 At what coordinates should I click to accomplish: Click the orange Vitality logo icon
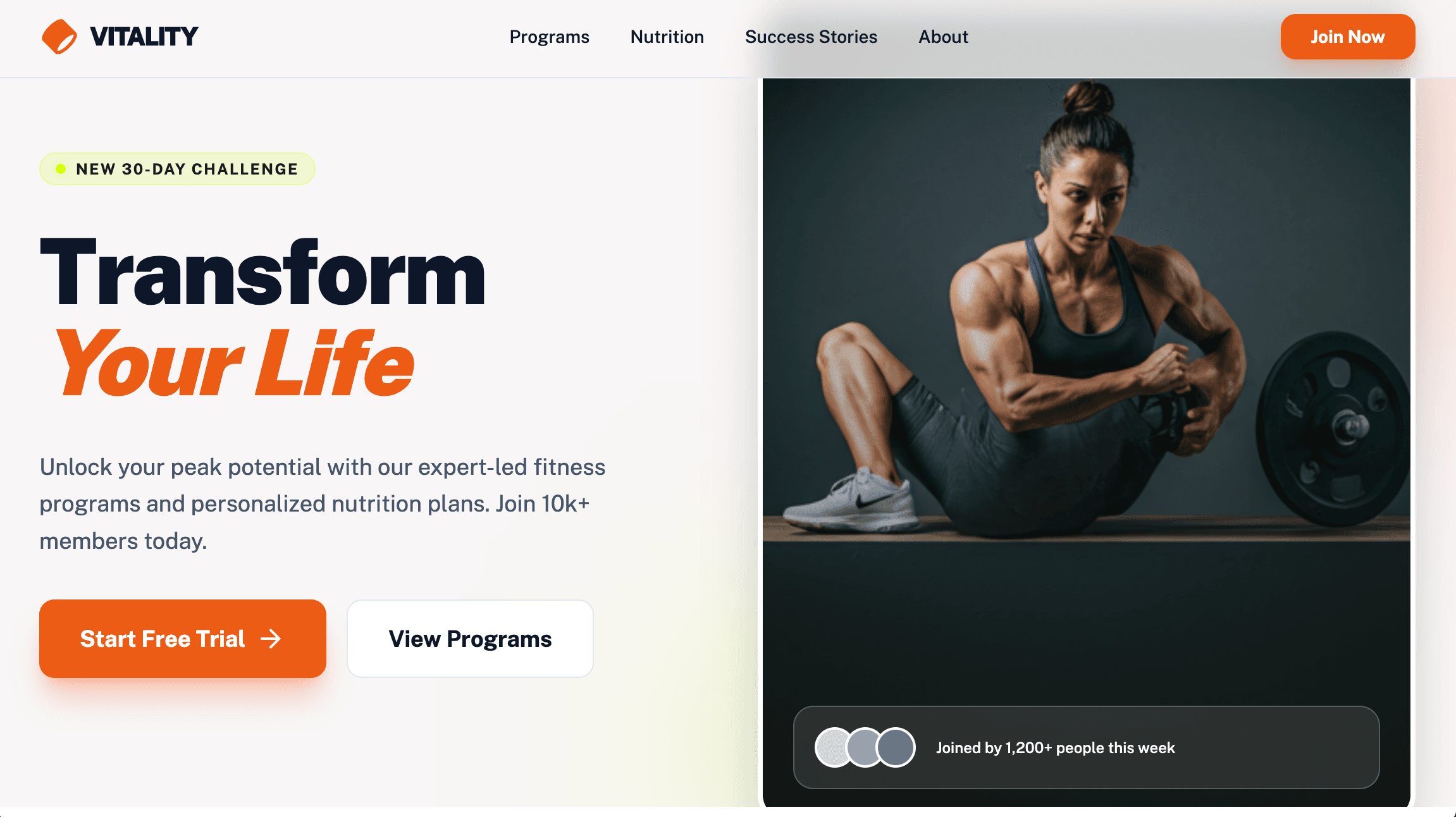pyautogui.click(x=59, y=37)
